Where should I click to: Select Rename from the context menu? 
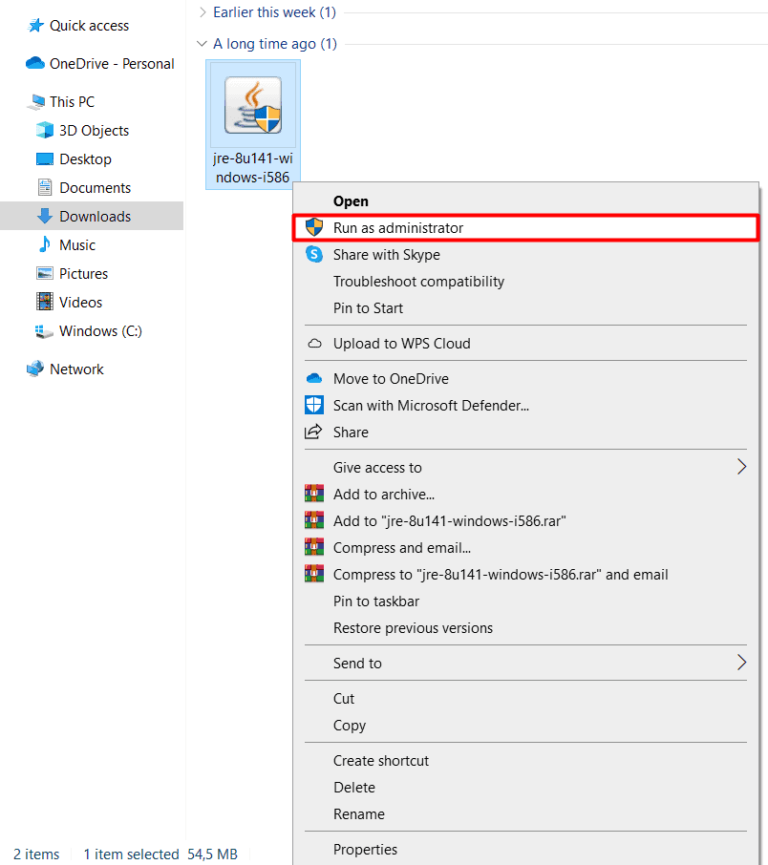coord(525,814)
